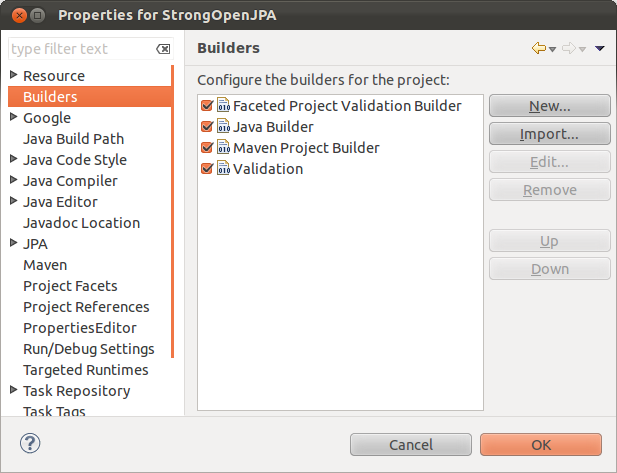Viewport: 617px width, 473px height.
Task: Select Java Build Path in sidebar
Action: 73,139
